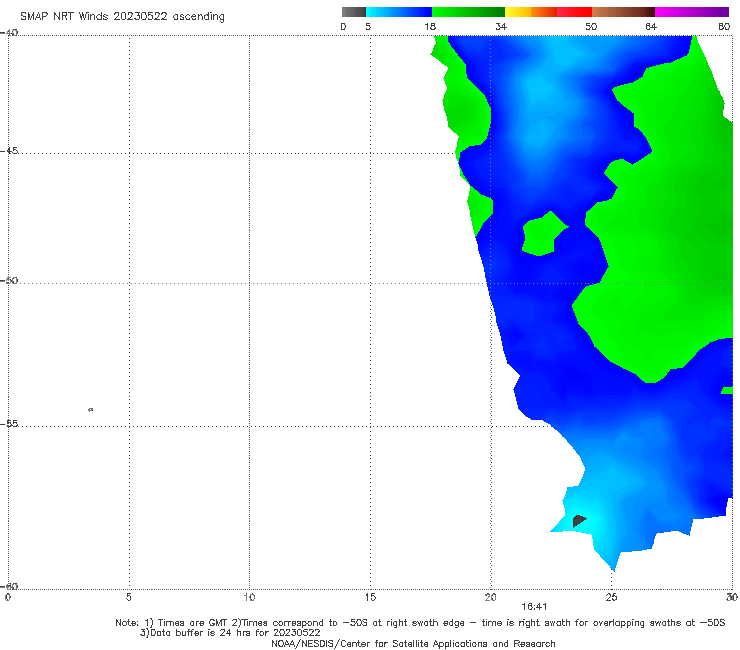Click the color bar label 50
The width and height of the screenshot is (740, 650).
pos(591,27)
